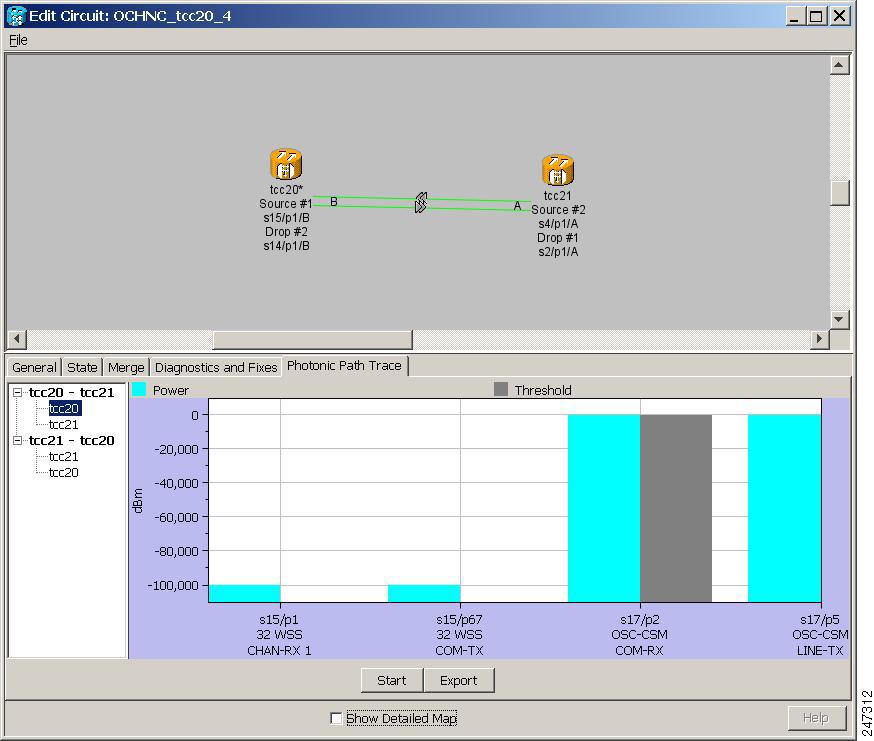Select highlighted tcc20 under tcc20 - tcc21
Screen dimensions: 874x741
point(64,409)
